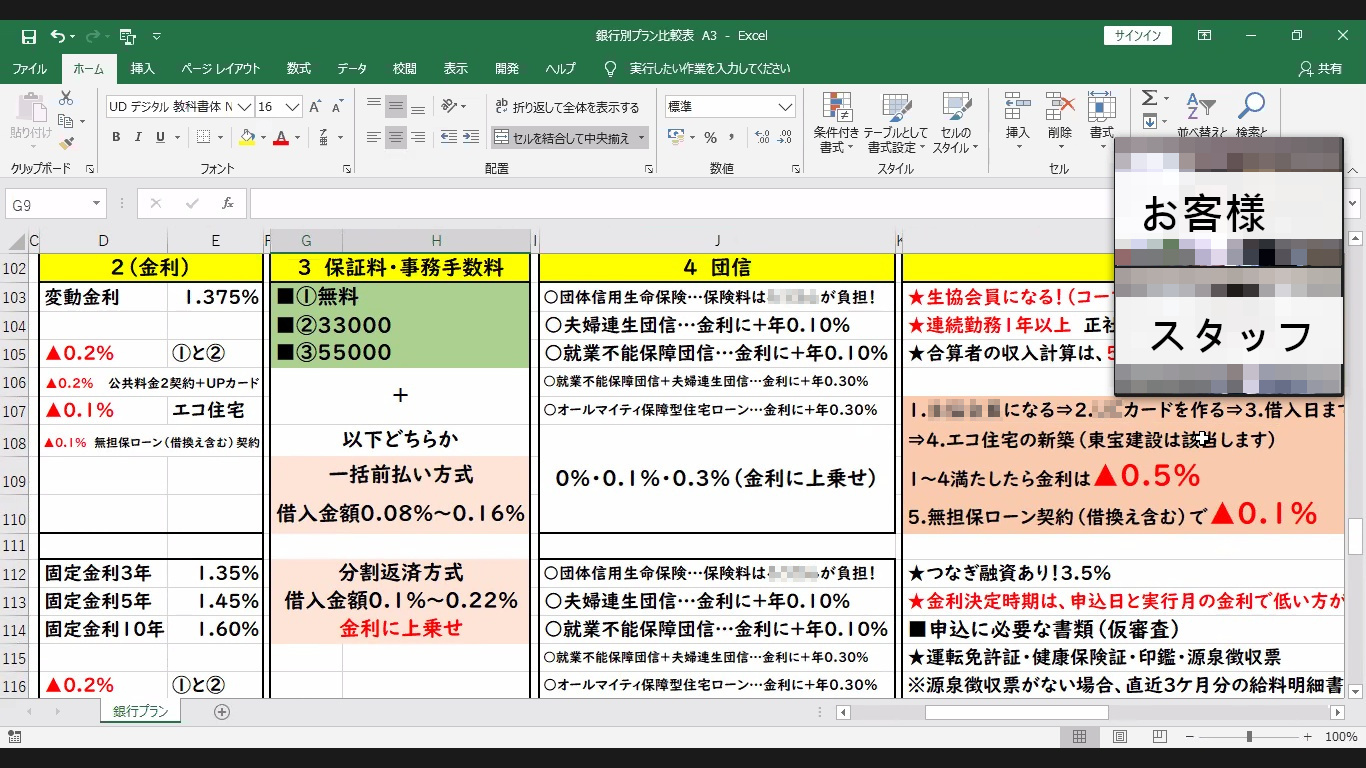Switch to 挿入 ribbon tab
Screen dimensions: 1366x768
coord(142,69)
